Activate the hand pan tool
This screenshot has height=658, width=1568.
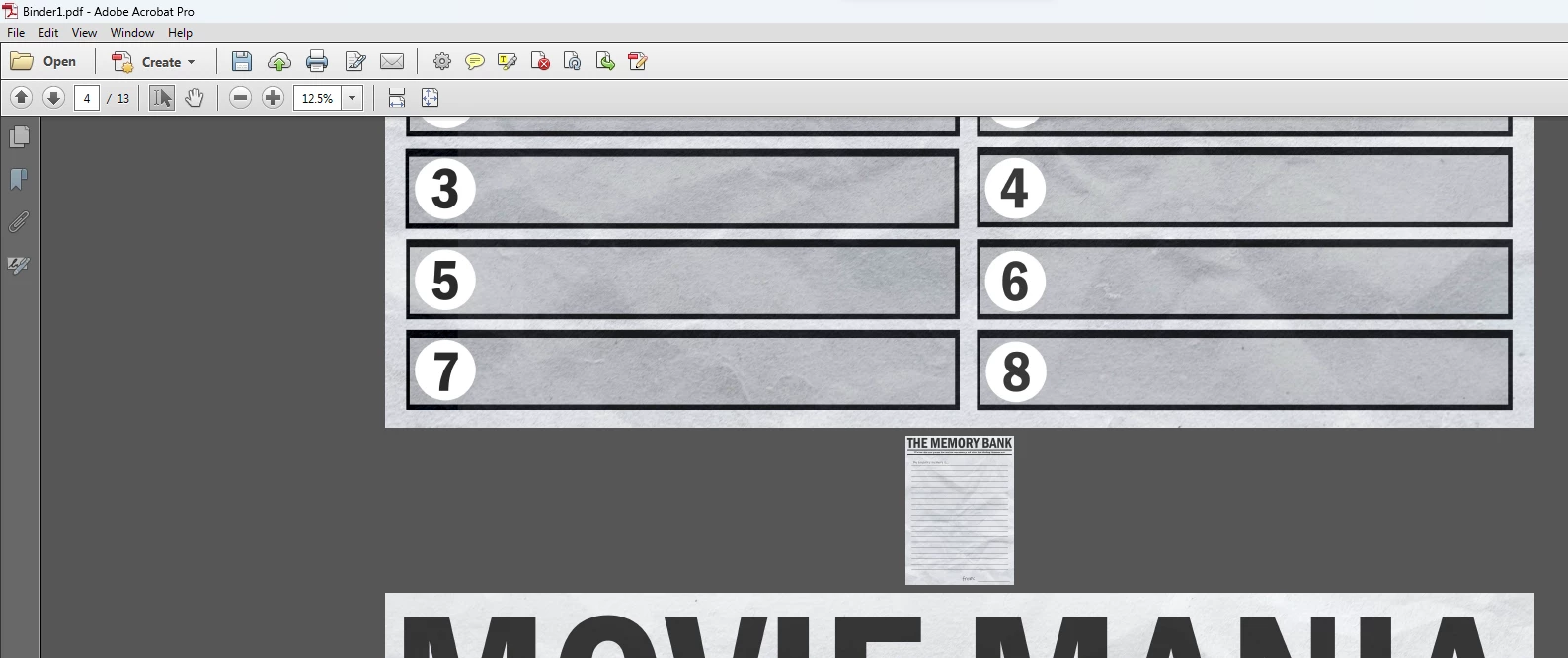195,98
